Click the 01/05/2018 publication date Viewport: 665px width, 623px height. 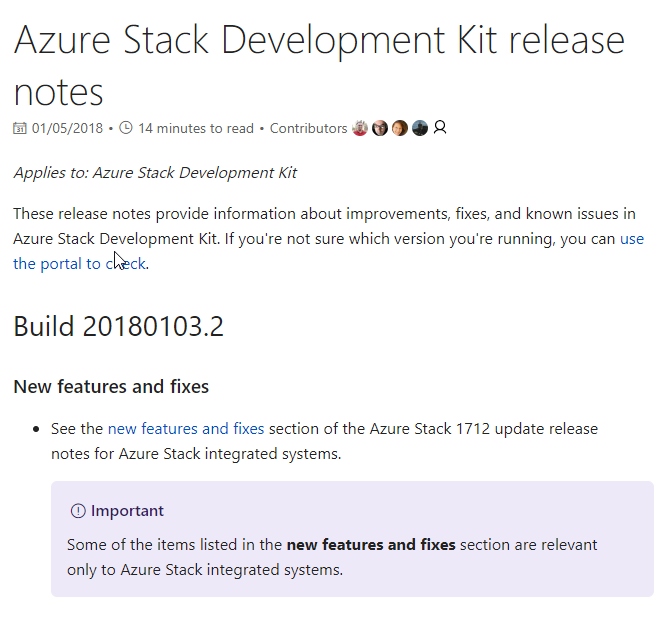[x=67, y=128]
